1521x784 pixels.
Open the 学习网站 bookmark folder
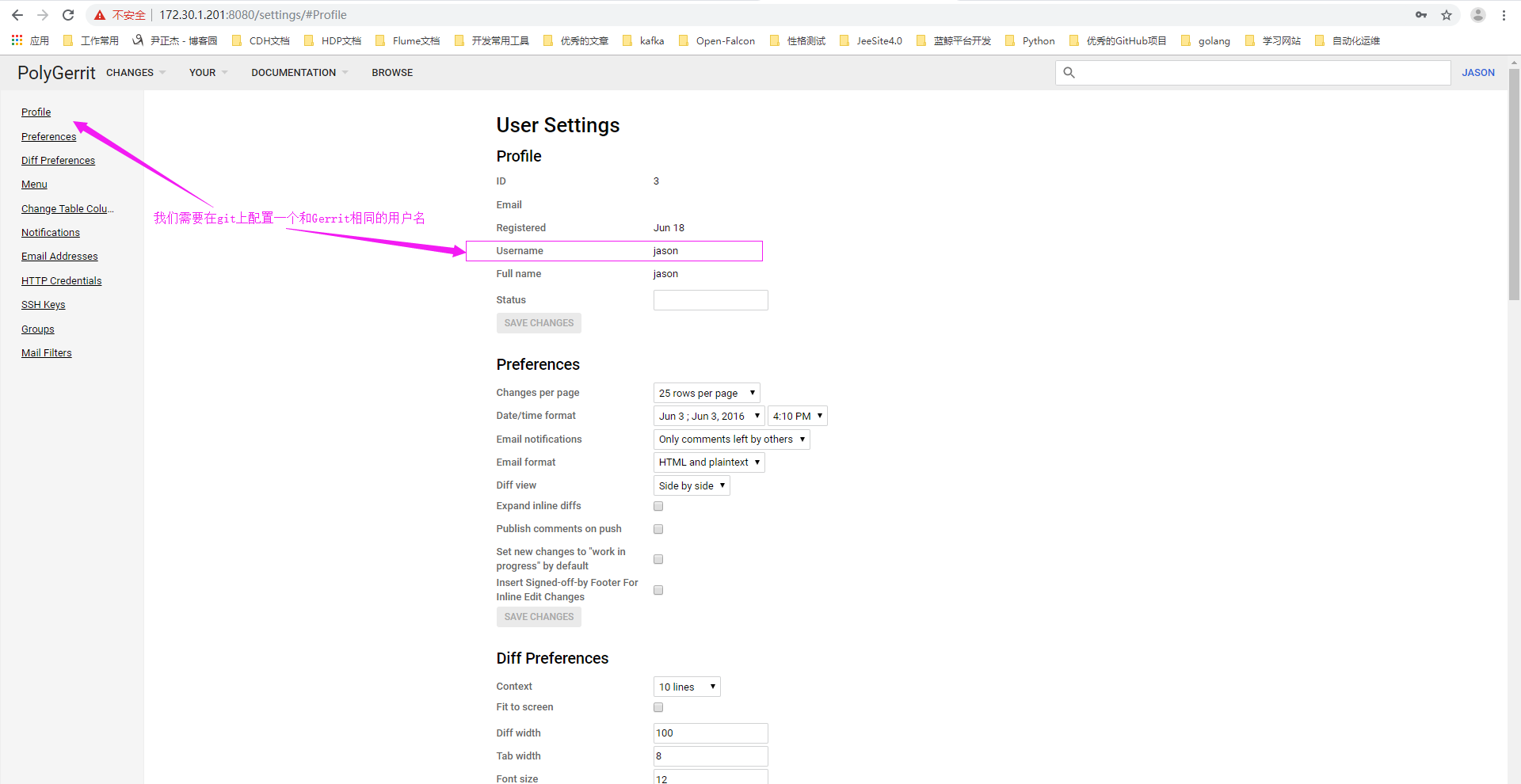click(1273, 40)
